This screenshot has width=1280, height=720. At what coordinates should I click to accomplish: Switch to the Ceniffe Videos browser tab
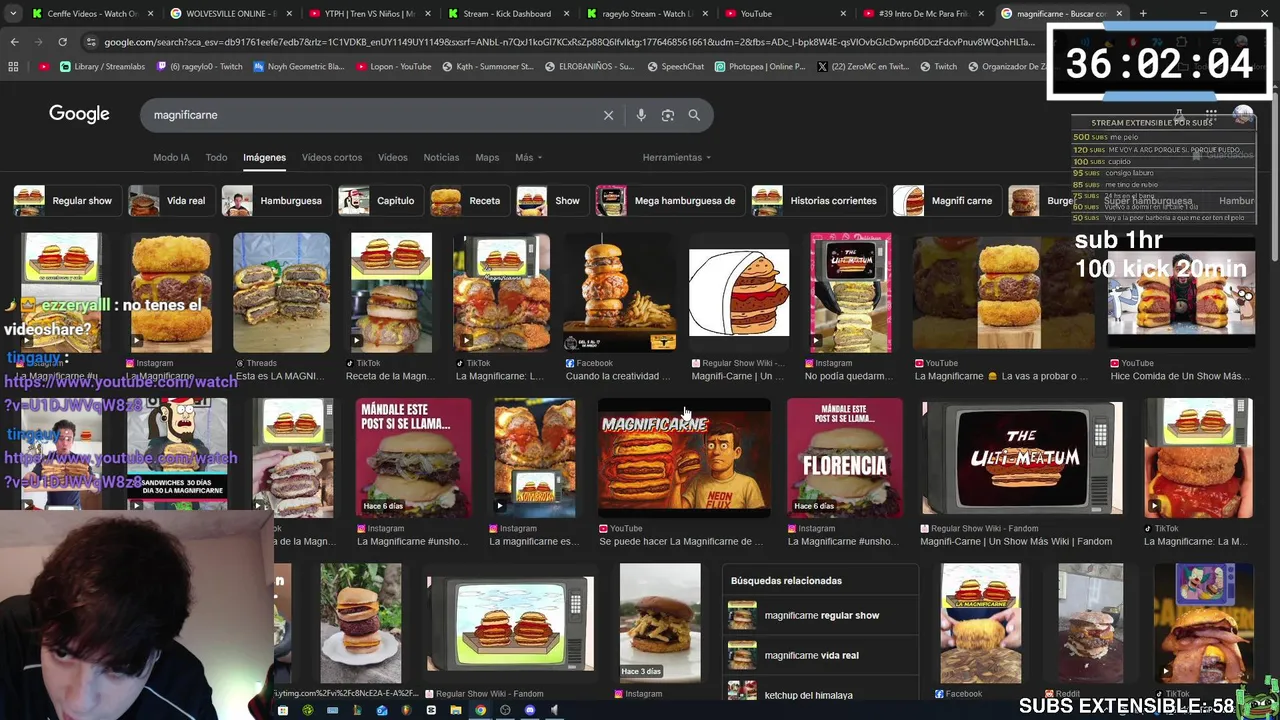point(92,13)
